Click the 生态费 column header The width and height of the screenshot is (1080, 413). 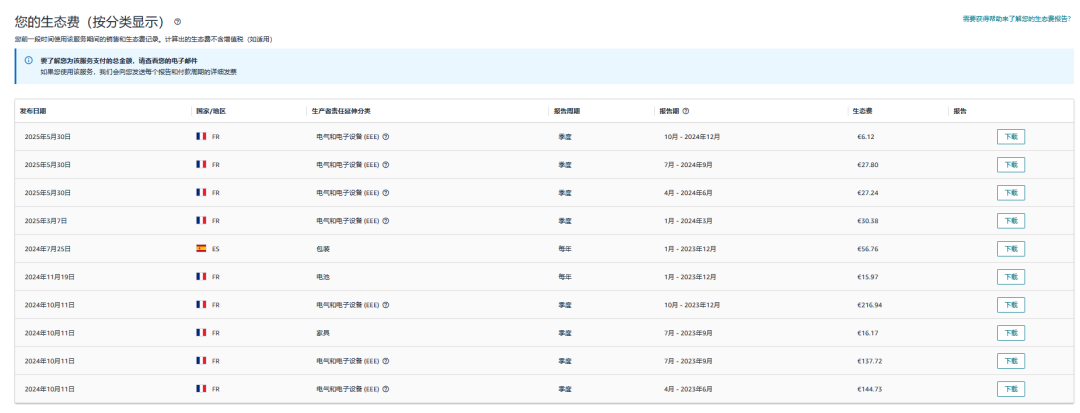tap(862, 110)
